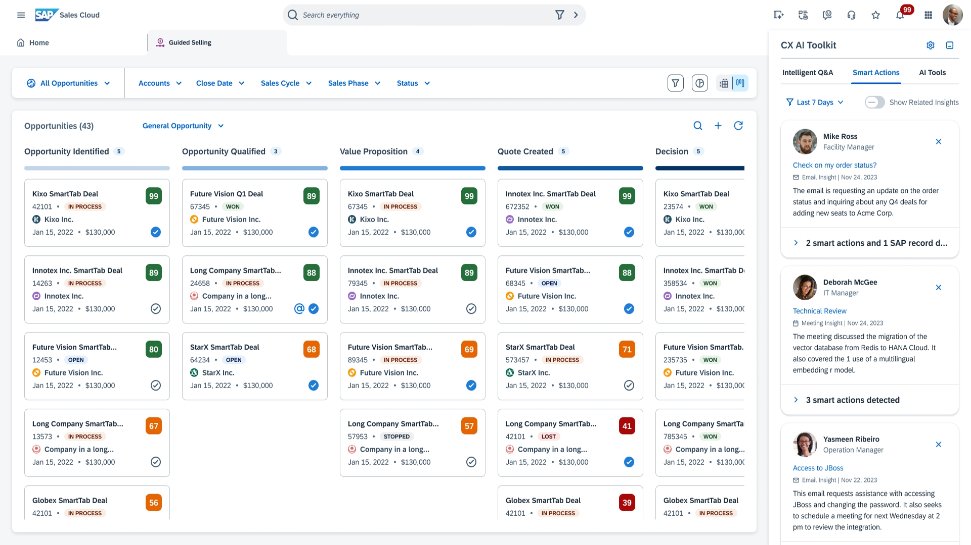The height and width of the screenshot is (545, 971).
Task: Open the Accounts filter dropdown
Action: click(160, 83)
